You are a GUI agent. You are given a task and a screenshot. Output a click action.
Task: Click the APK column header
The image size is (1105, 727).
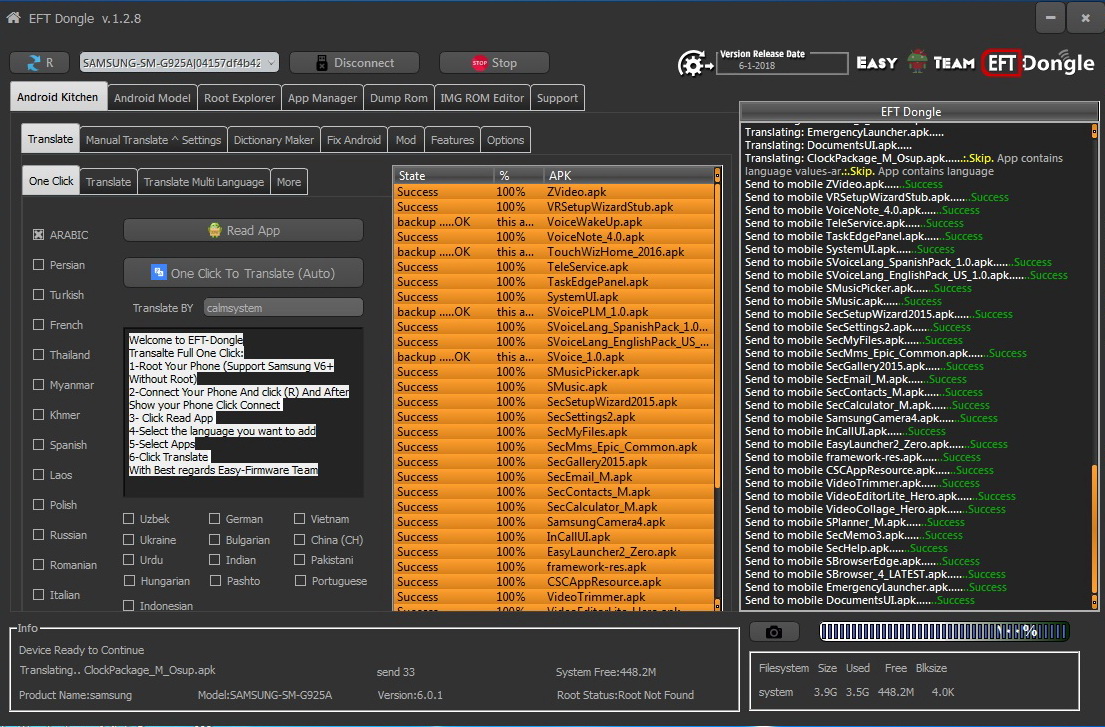coord(629,175)
